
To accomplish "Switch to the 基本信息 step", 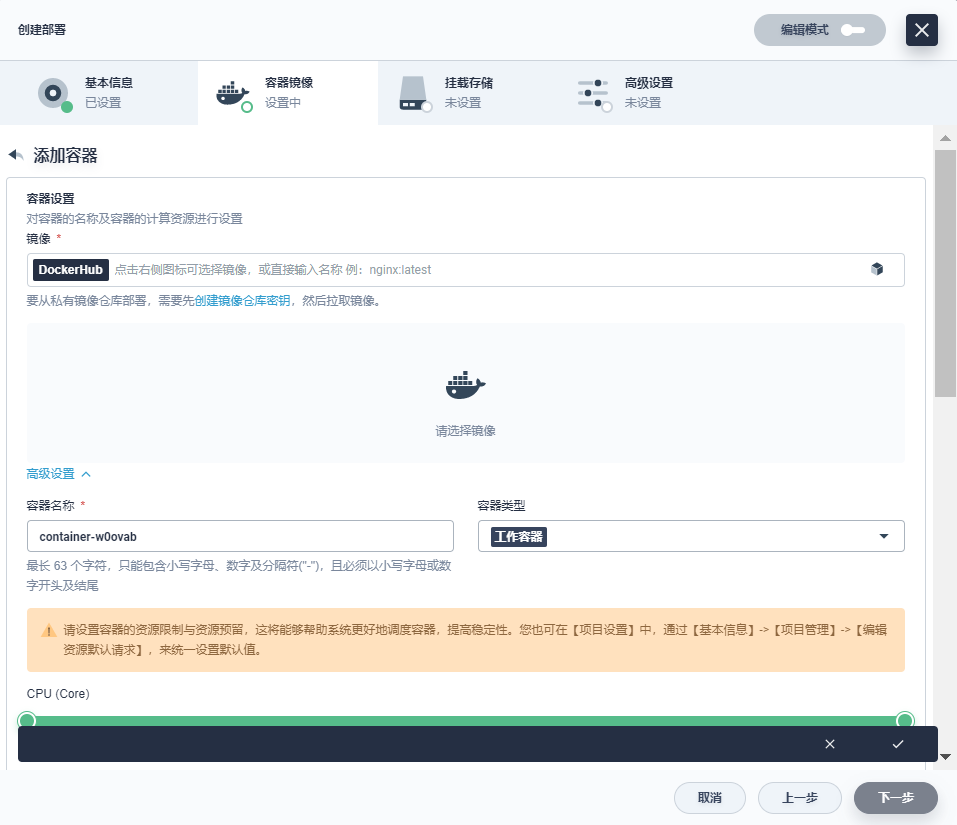I will (100, 92).
